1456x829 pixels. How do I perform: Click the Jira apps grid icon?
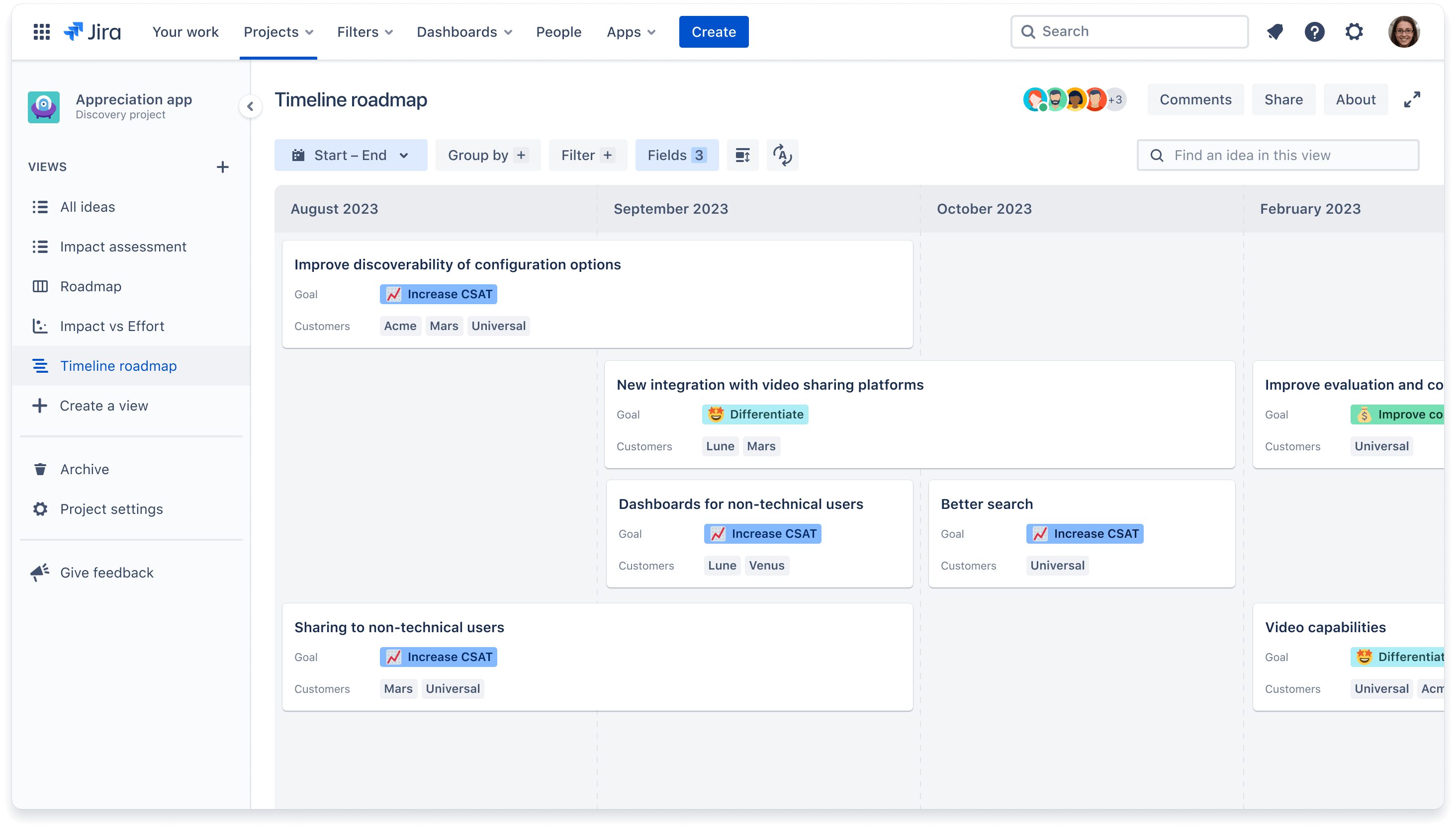(x=40, y=31)
